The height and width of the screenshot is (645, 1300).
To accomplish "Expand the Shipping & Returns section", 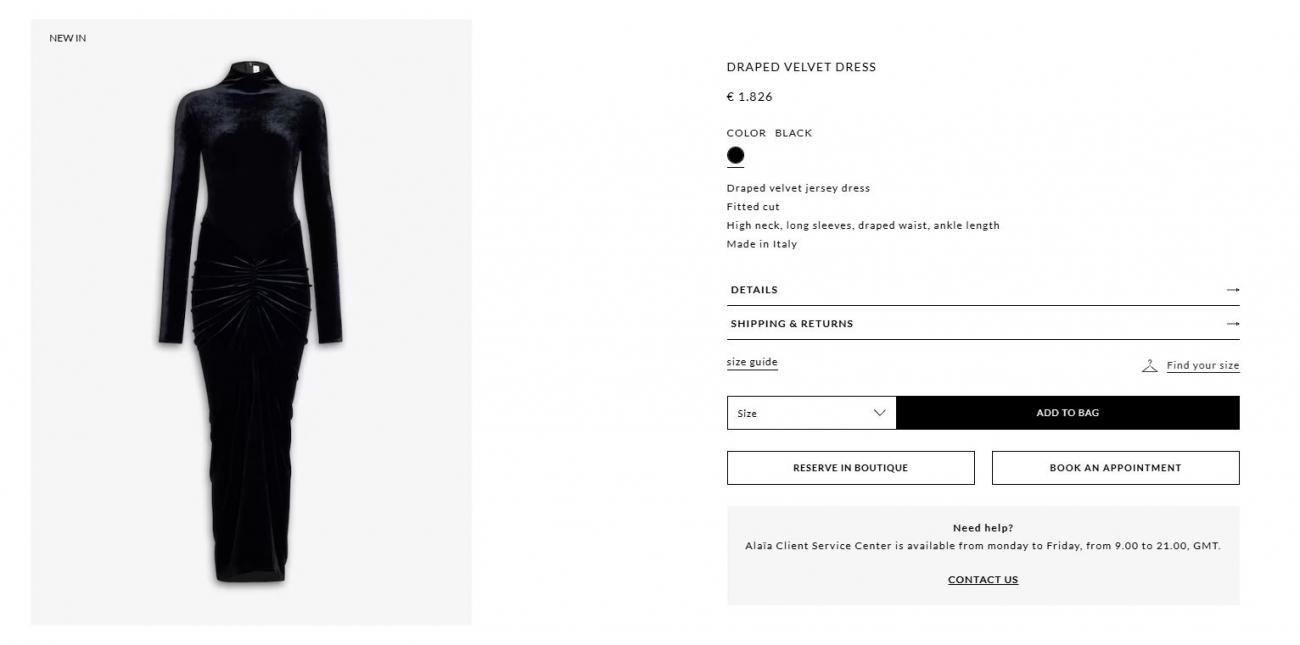I will point(792,324).
